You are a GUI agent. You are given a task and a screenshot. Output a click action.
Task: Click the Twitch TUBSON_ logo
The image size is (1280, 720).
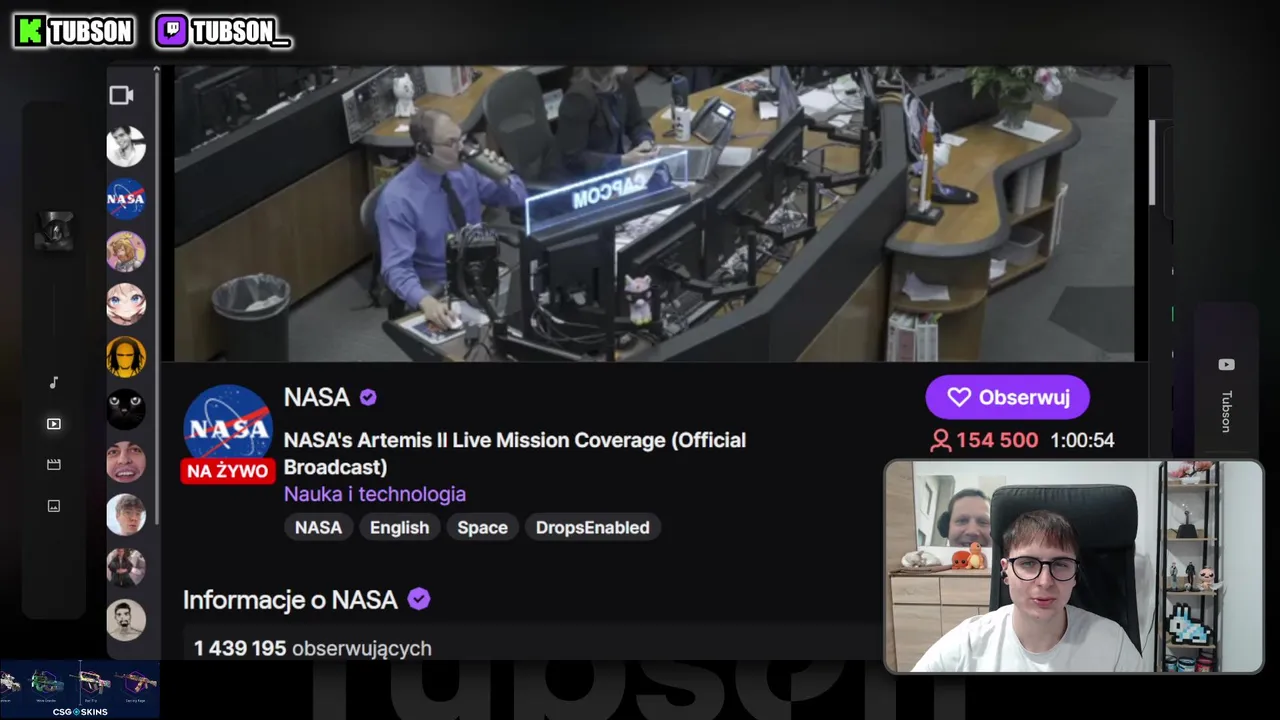coord(222,31)
